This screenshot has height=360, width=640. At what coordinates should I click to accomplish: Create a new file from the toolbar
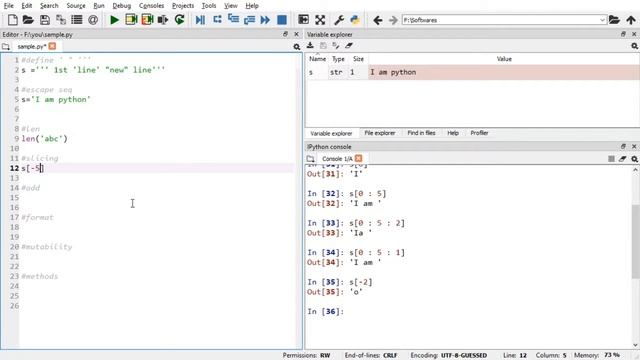[13, 20]
